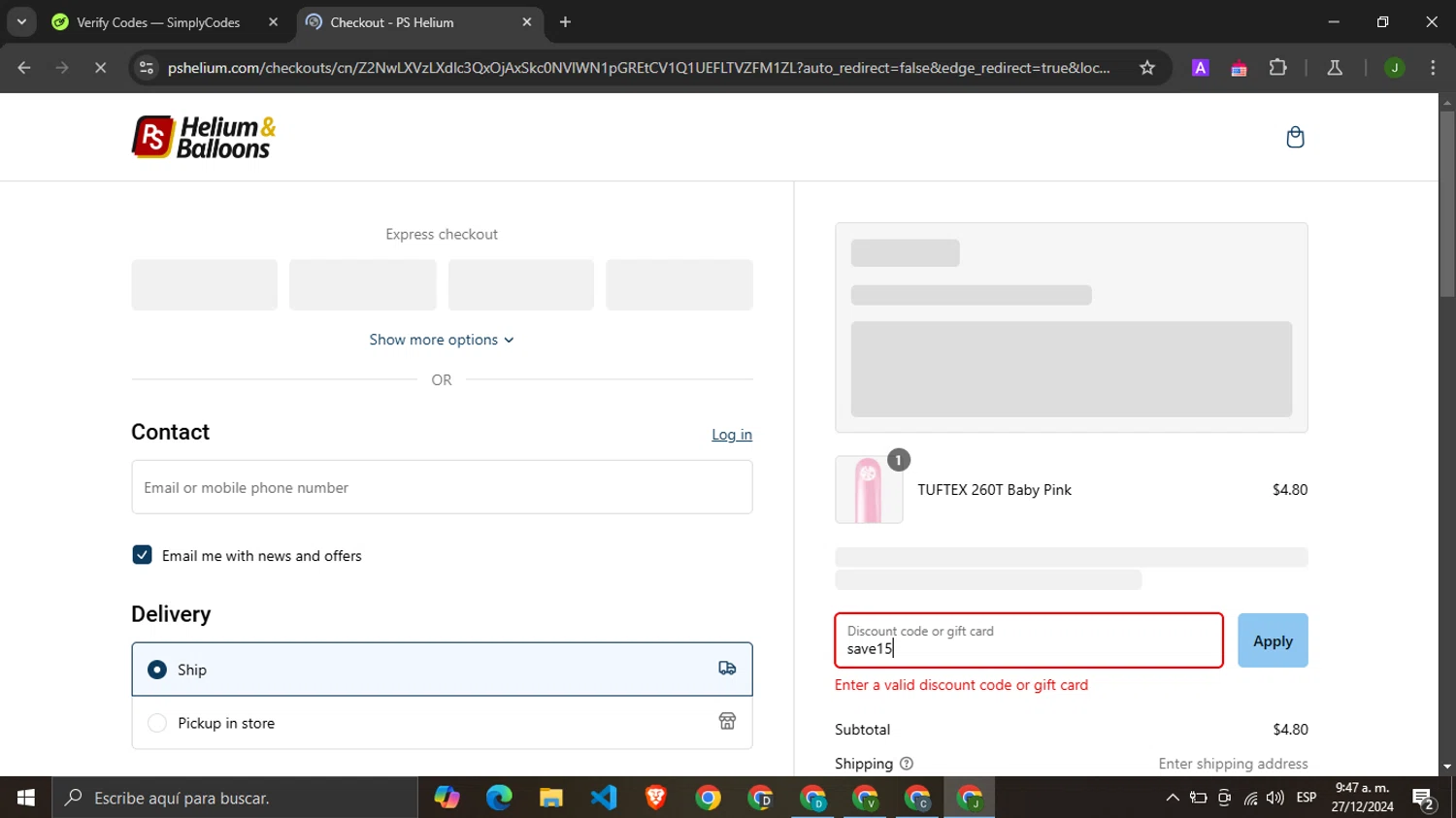The image size is (1456, 818).
Task: Click the truck icon in Ship option
Action: [x=727, y=669]
